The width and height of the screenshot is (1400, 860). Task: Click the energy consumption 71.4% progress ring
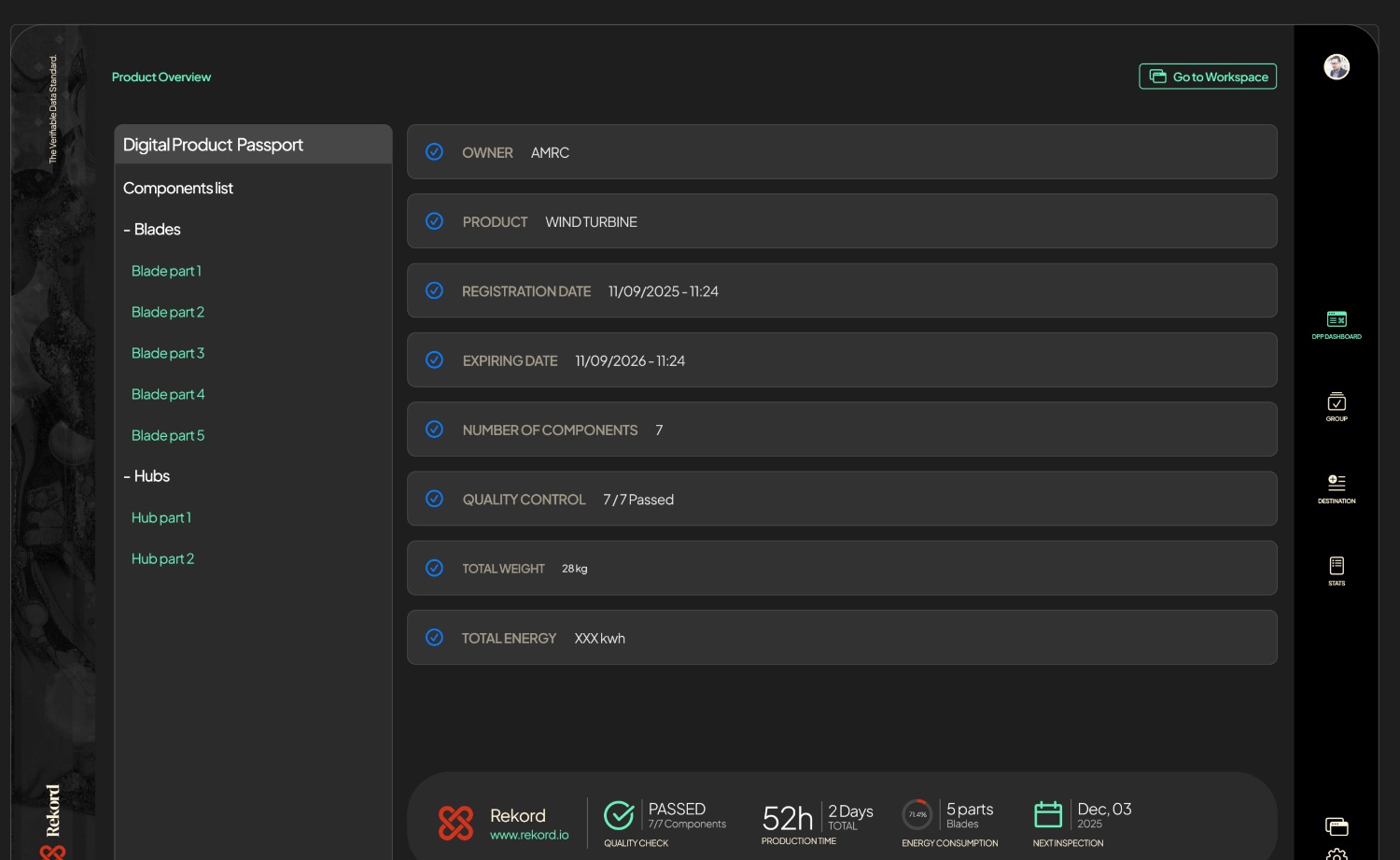point(917,814)
